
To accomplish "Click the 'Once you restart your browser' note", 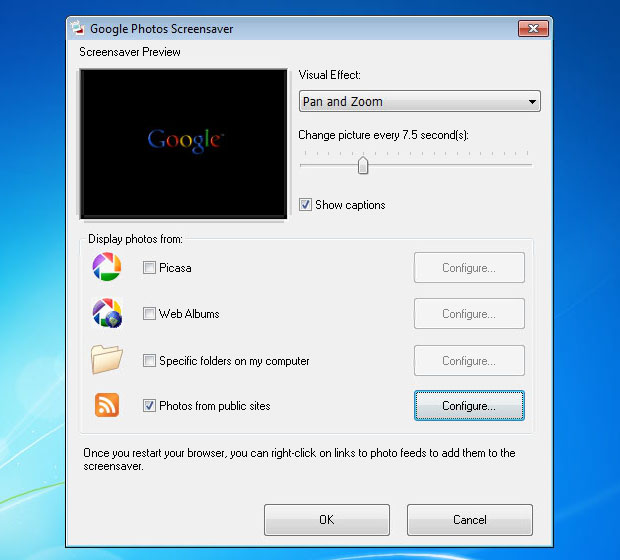I will 299,459.
